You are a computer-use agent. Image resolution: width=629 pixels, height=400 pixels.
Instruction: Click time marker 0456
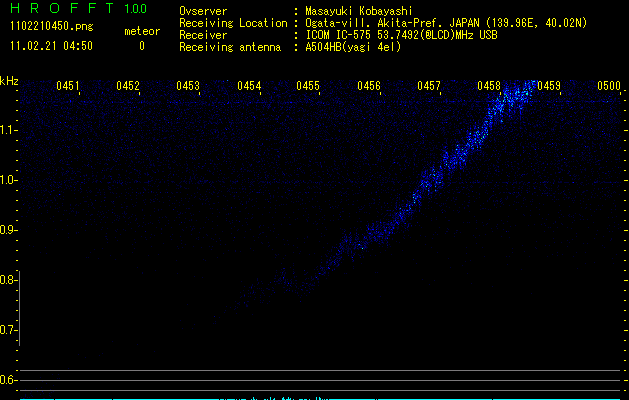[x=369, y=86]
